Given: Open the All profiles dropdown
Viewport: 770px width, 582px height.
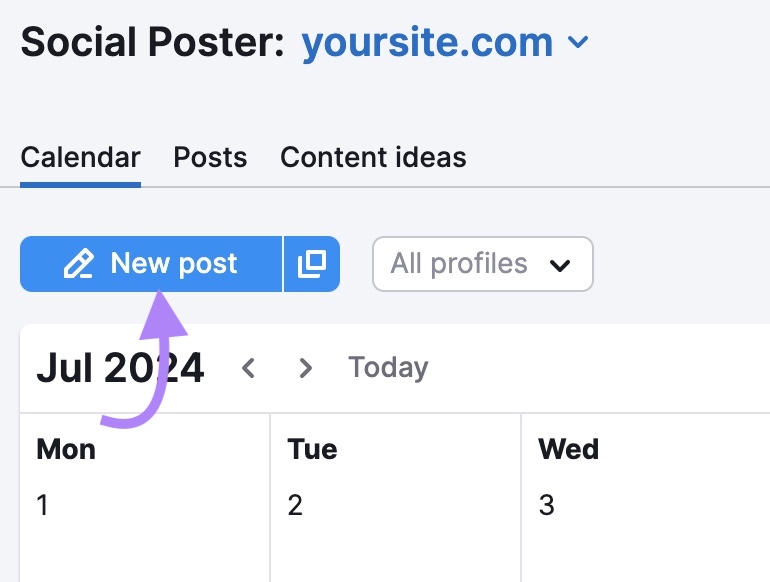Looking at the screenshot, I should [x=482, y=264].
